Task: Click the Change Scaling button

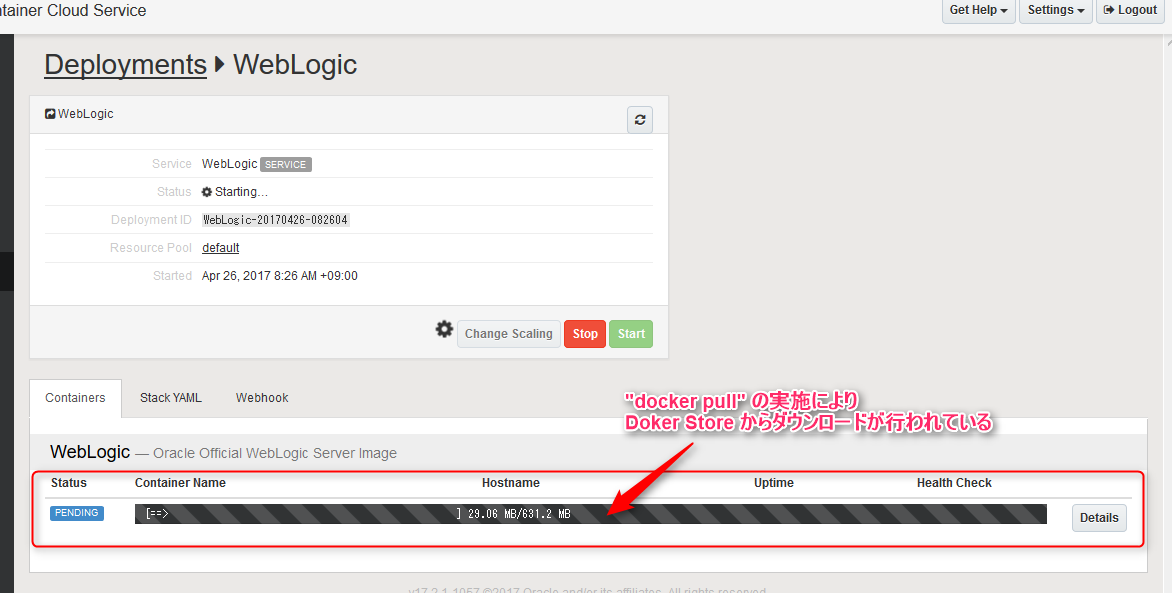Action: coord(509,334)
